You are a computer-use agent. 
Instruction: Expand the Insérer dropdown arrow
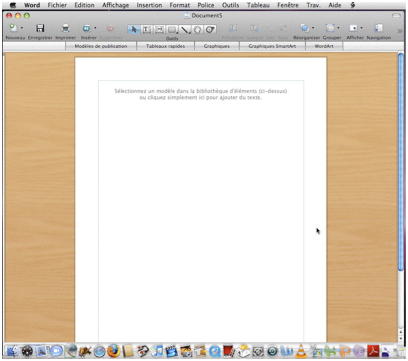click(x=95, y=28)
